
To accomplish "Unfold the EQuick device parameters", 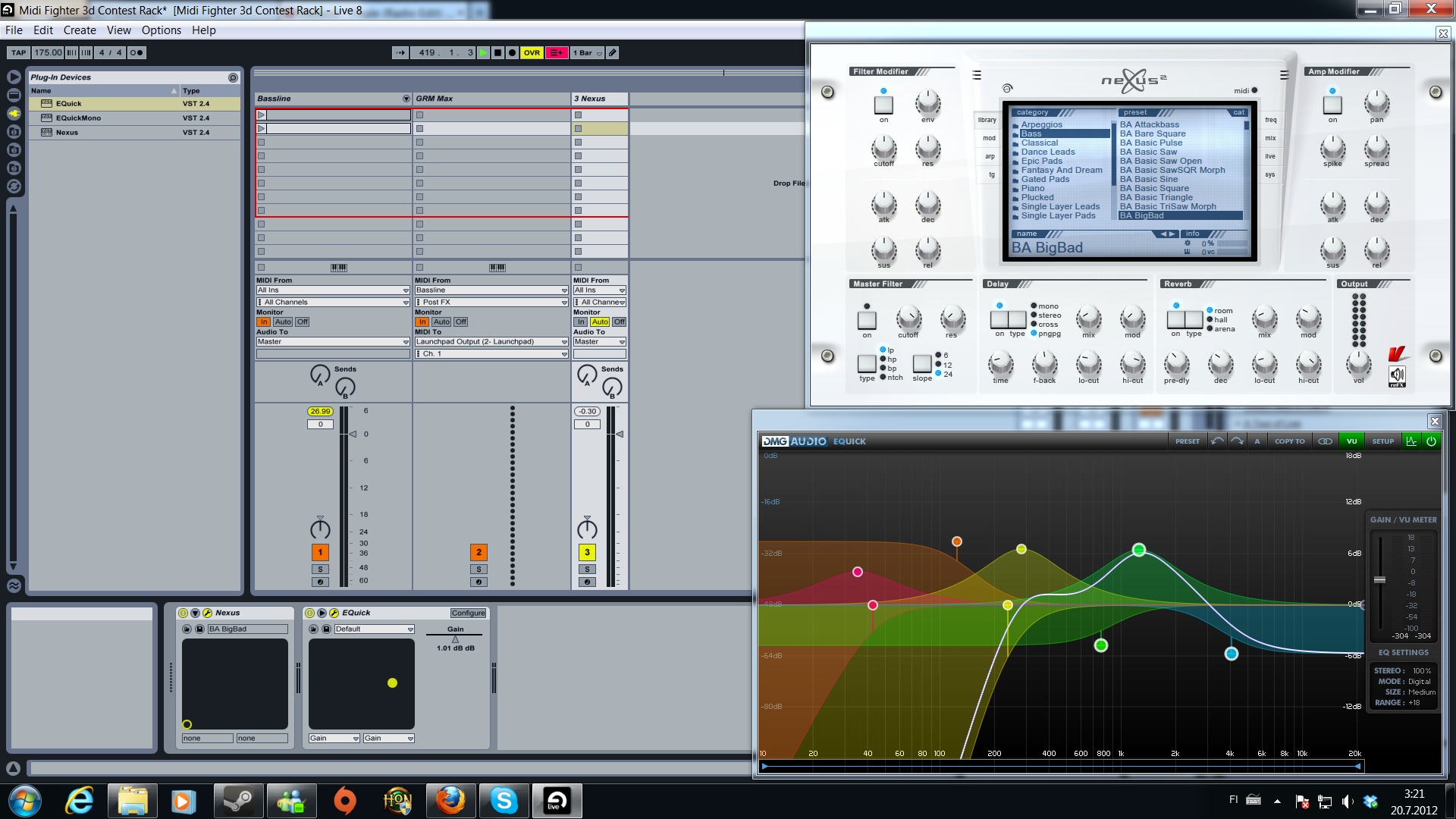I will (x=322, y=613).
